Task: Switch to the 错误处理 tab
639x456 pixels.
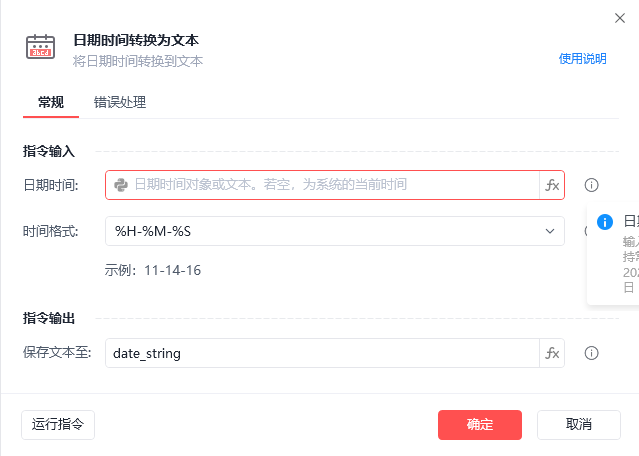Action: (x=120, y=102)
